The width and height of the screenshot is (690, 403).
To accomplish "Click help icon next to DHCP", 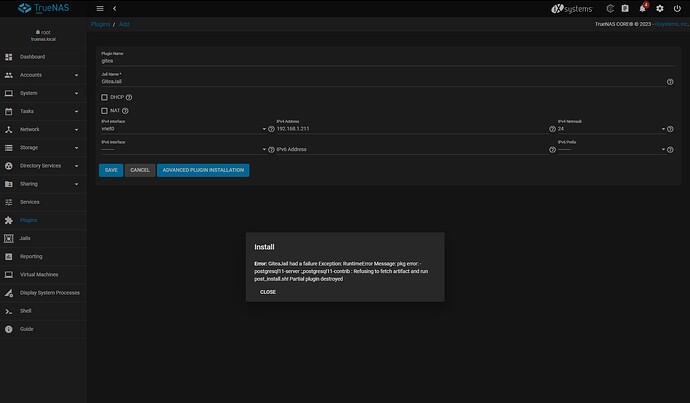I will (x=129, y=97).
